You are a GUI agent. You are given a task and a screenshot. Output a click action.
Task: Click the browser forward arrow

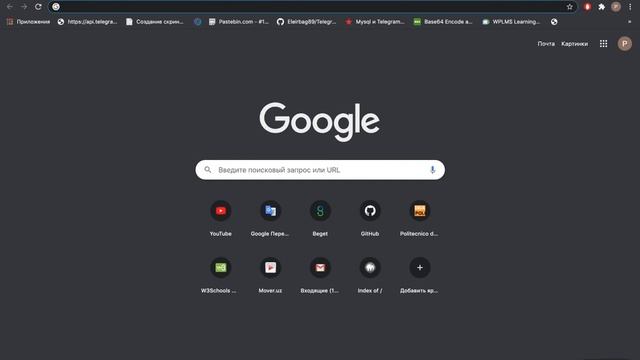pos(24,7)
